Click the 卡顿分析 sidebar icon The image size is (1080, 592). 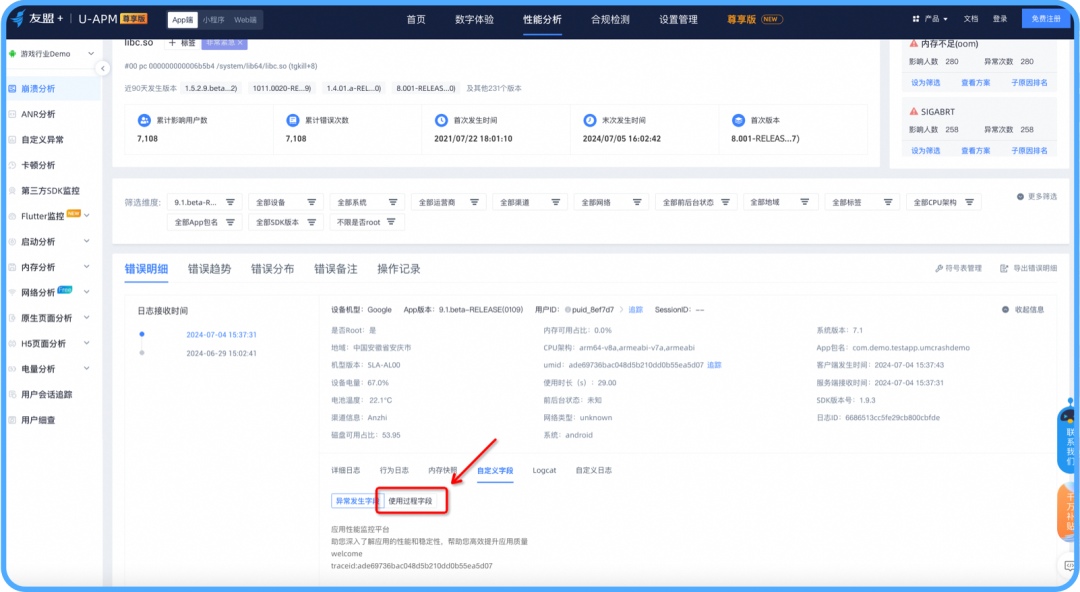(x=12, y=165)
